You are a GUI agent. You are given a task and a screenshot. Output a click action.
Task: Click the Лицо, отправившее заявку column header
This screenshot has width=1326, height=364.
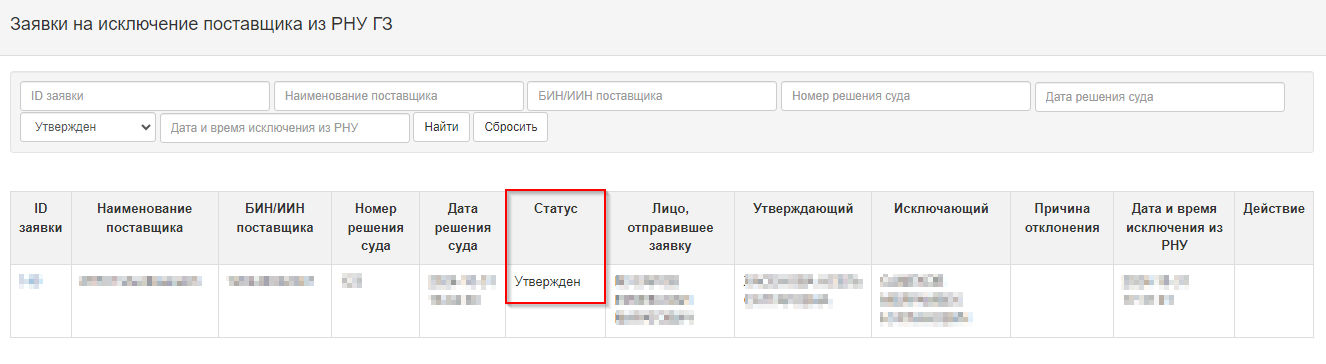coord(670,227)
